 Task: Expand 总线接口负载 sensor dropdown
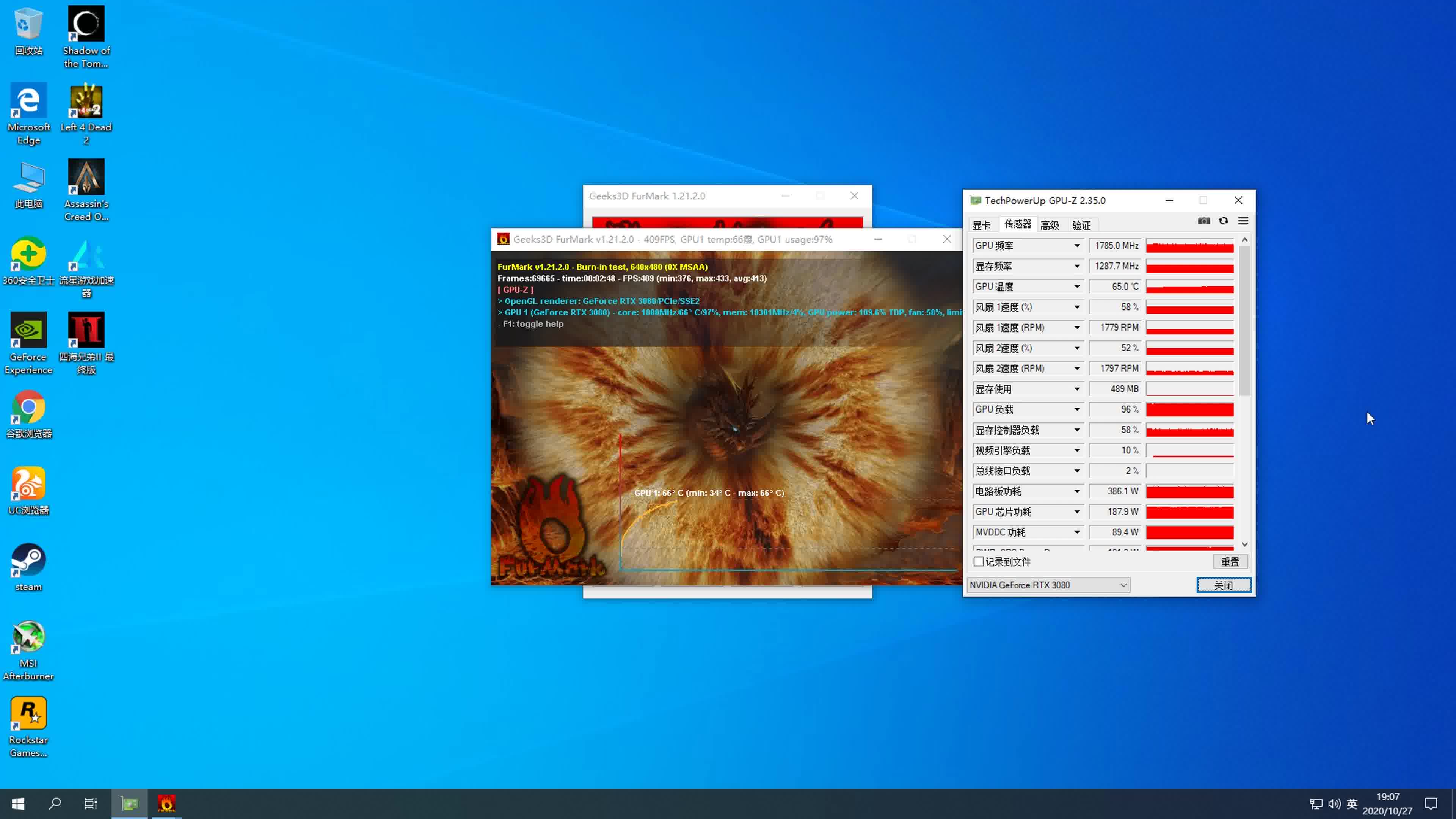1077,471
